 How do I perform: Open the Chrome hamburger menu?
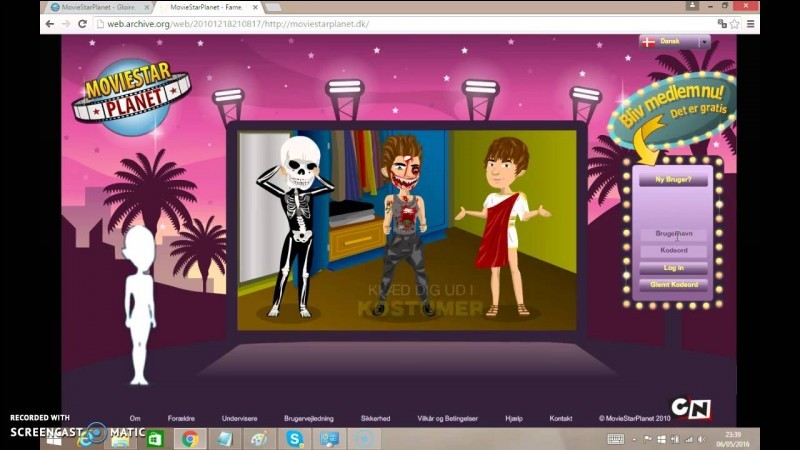pyautogui.click(x=751, y=24)
